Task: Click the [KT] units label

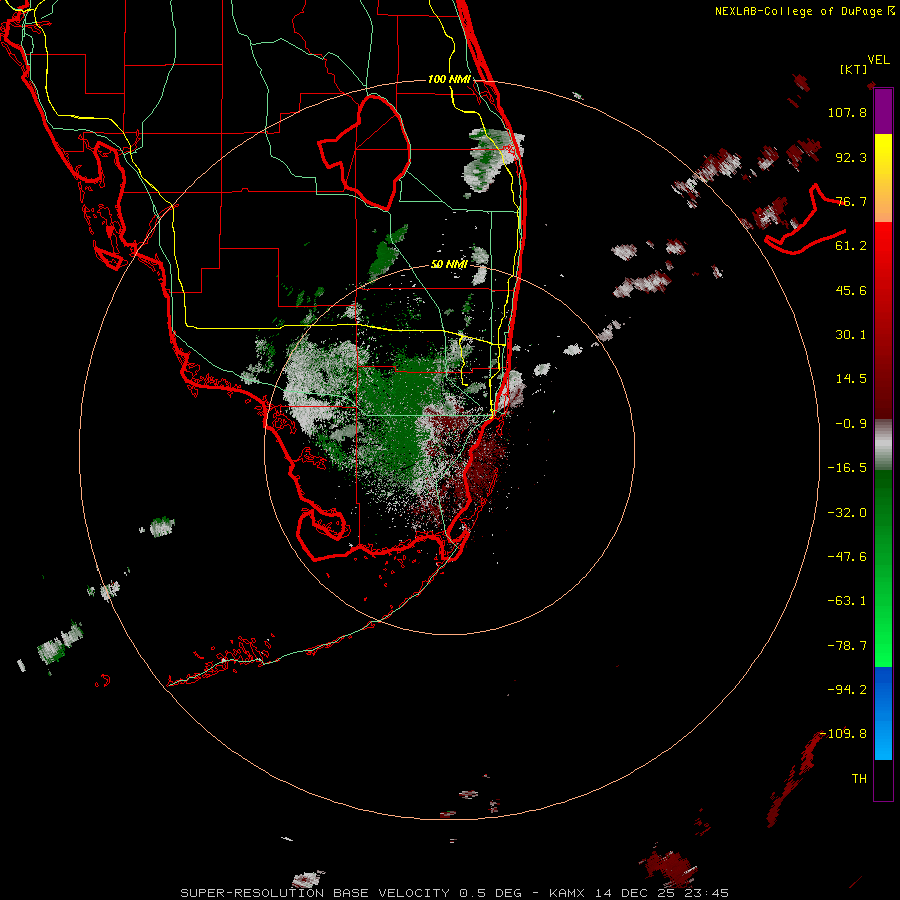Action: pyautogui.click(x=853, y=69)
